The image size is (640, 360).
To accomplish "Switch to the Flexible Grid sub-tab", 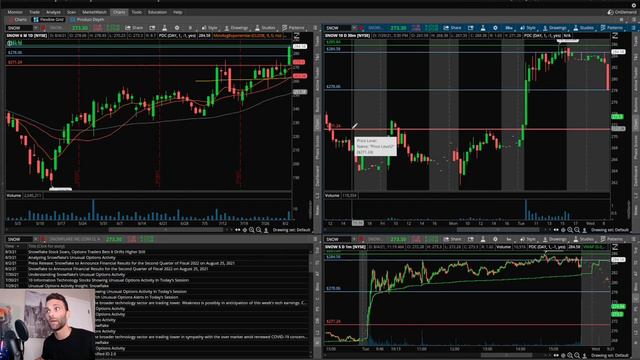I will pyautogui.click(x=49, y=20).
